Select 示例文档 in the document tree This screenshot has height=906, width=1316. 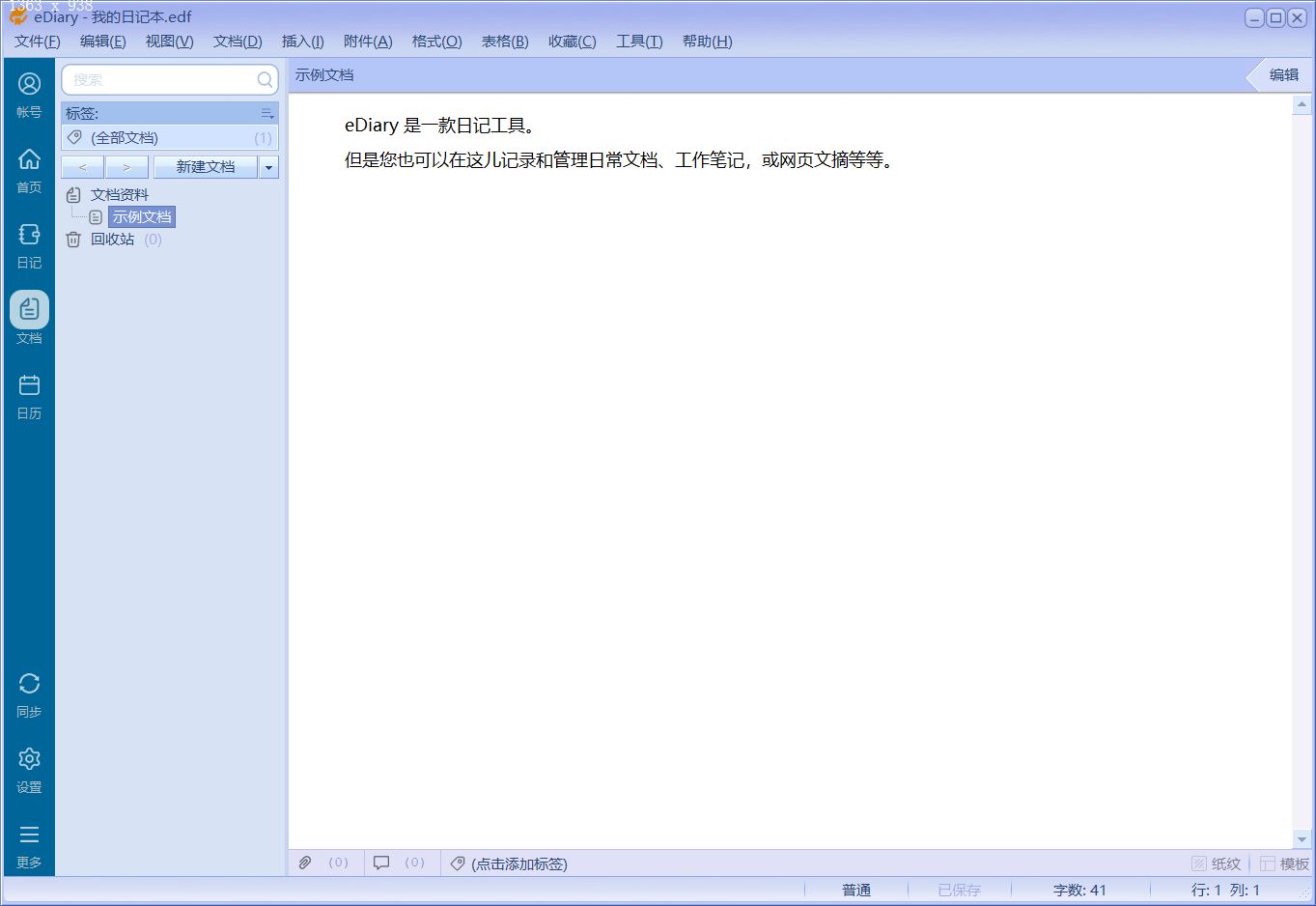pos(142,217)
